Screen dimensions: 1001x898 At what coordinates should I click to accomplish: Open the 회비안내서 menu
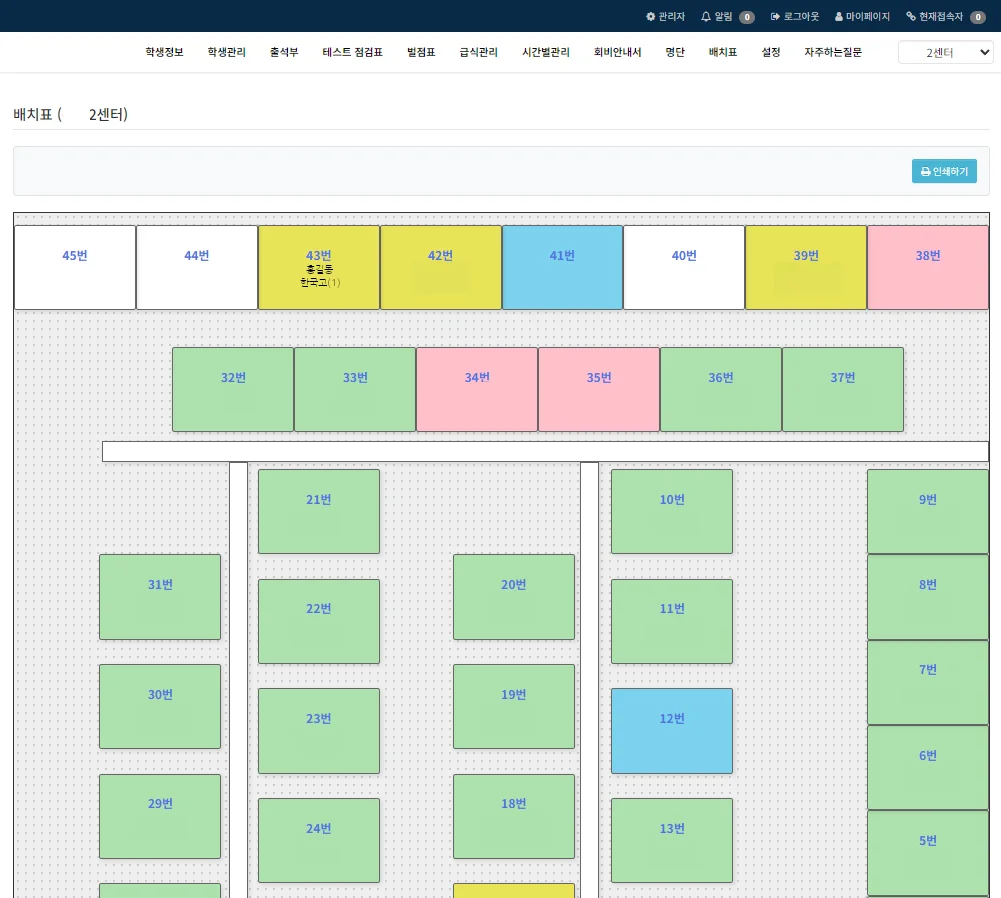click(617, 52)
